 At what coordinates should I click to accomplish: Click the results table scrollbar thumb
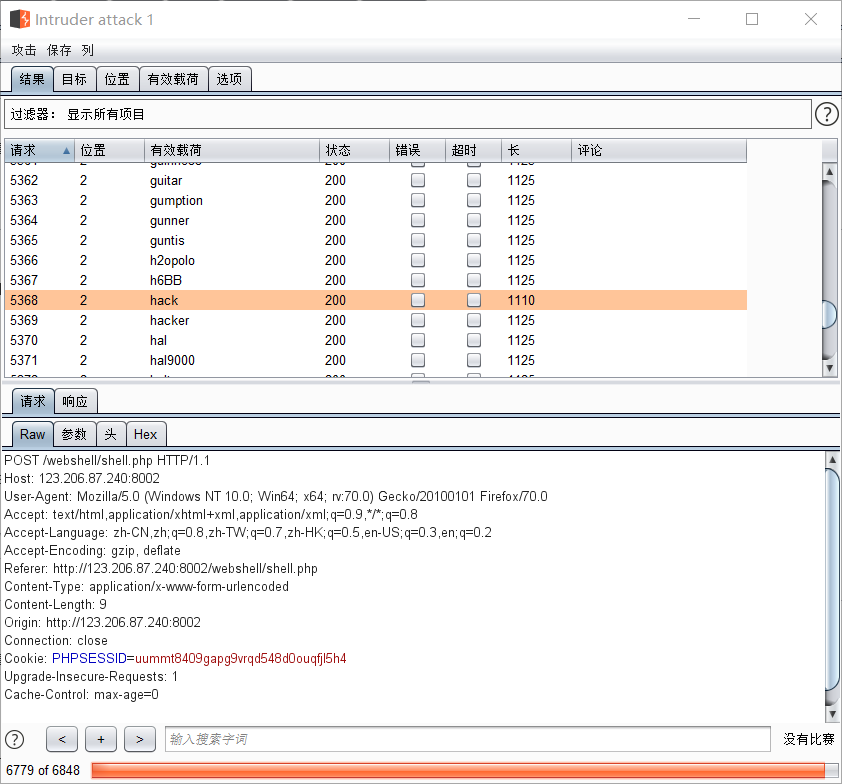coord(830,314)
